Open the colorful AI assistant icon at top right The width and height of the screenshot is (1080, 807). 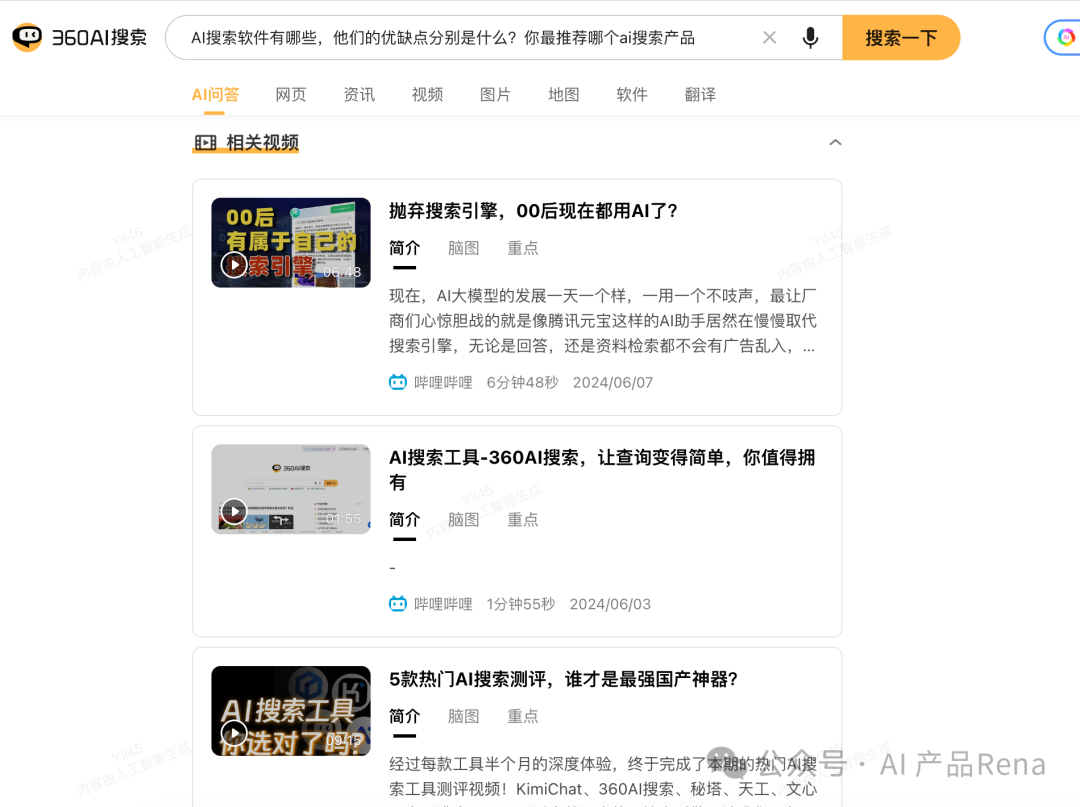click(1066, 37)
